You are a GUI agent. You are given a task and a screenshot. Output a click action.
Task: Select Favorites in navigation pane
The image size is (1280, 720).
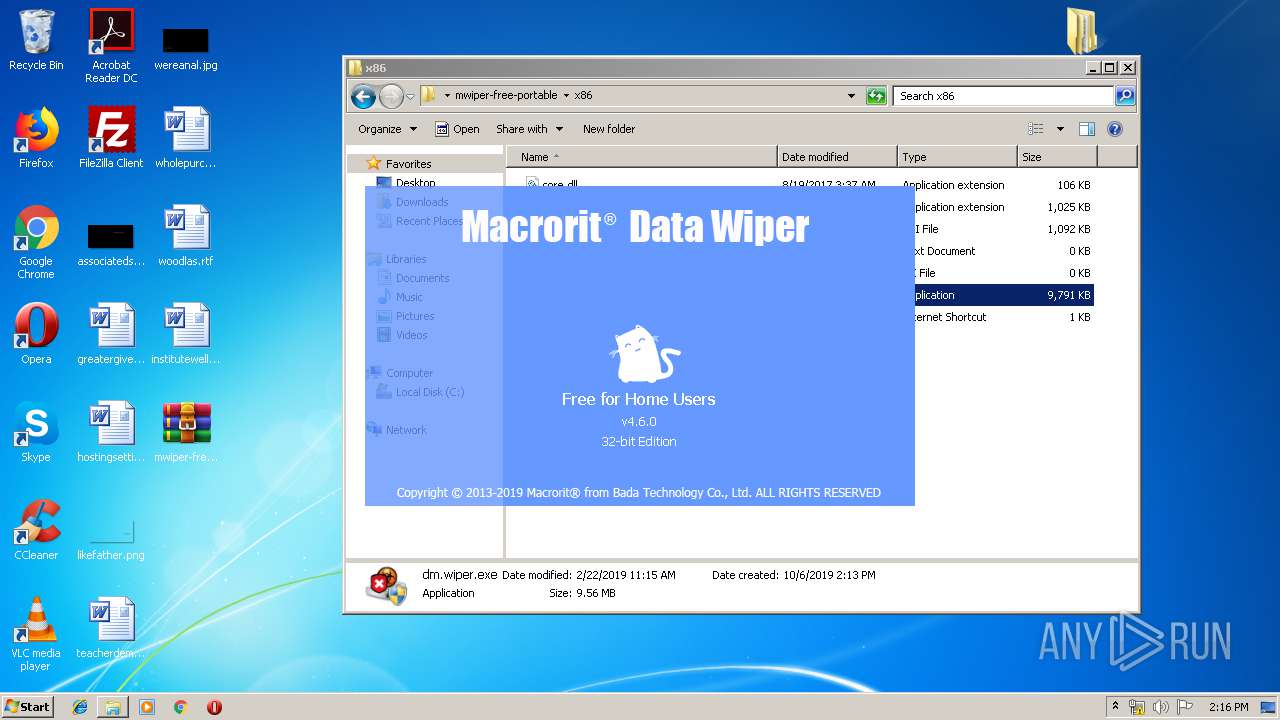coord(408,164)
